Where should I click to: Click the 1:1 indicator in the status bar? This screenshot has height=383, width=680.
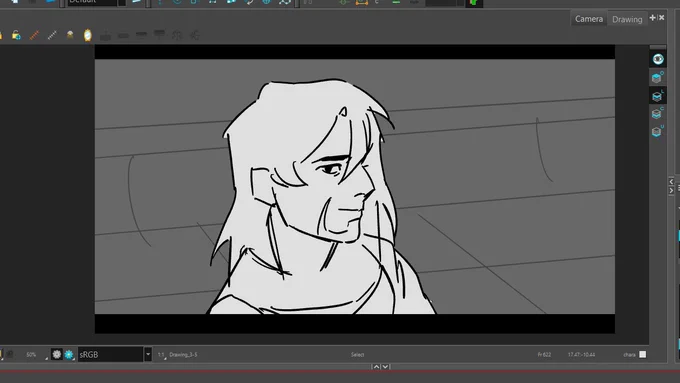[x=161, y=355]
